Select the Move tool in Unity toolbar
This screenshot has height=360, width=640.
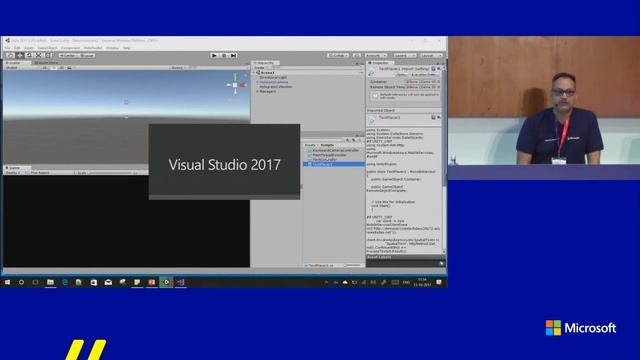coord(20,55)
